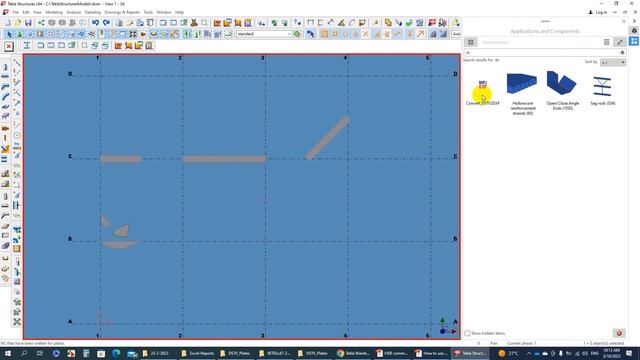This screenshot has height=360, width=640.
Task: Open the standard view filter dropdown
Action: 264,34
